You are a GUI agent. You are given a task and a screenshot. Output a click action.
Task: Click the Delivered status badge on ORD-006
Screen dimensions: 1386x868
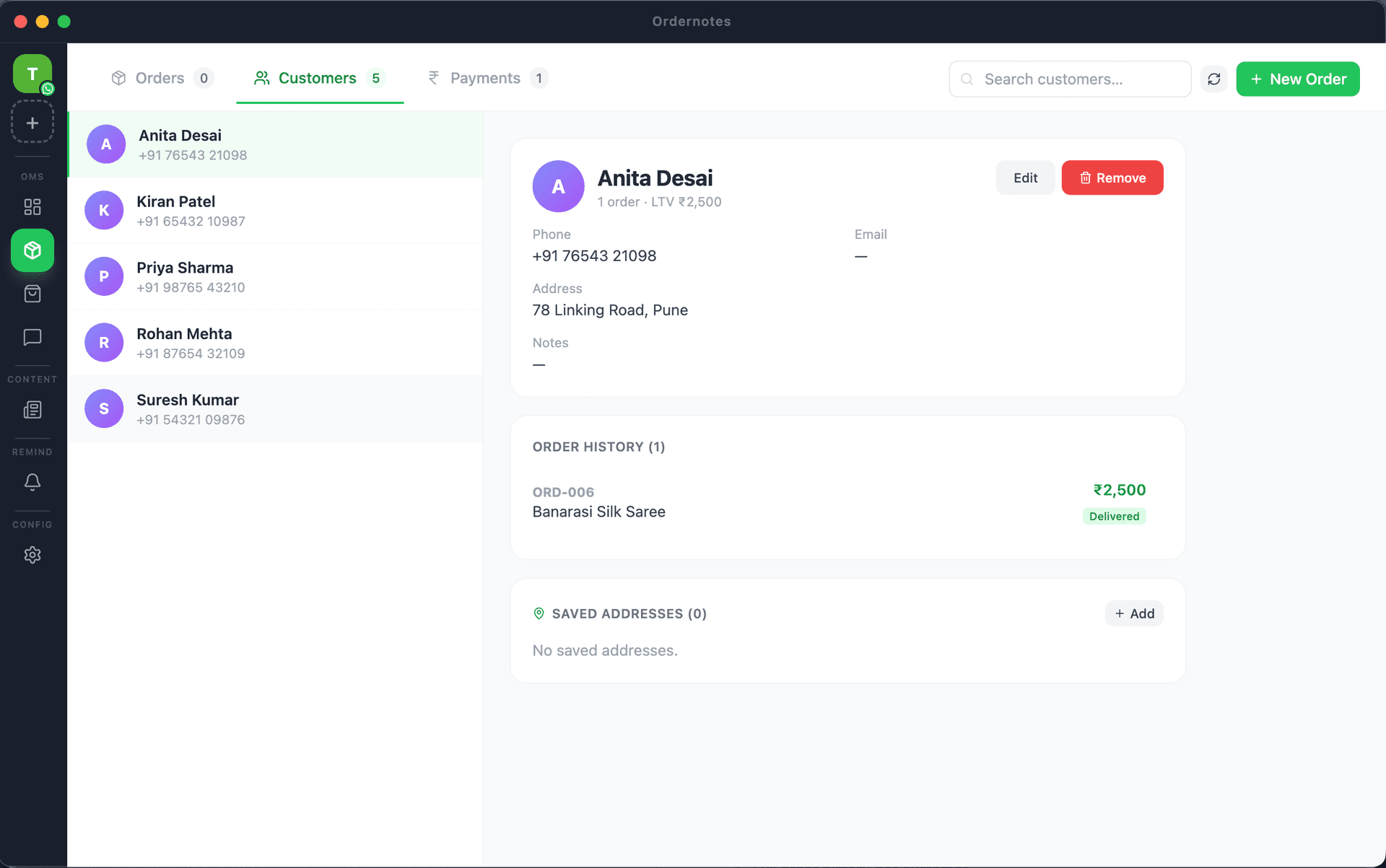click(x=1114, y=516)
